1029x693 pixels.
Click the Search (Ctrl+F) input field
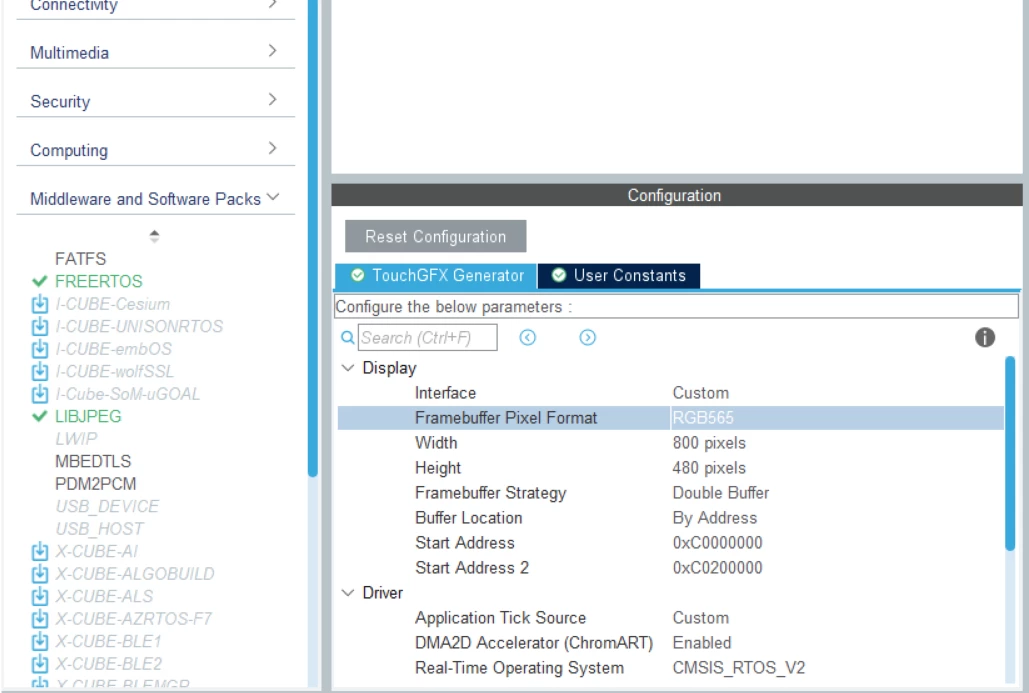(x=427, y=337)
